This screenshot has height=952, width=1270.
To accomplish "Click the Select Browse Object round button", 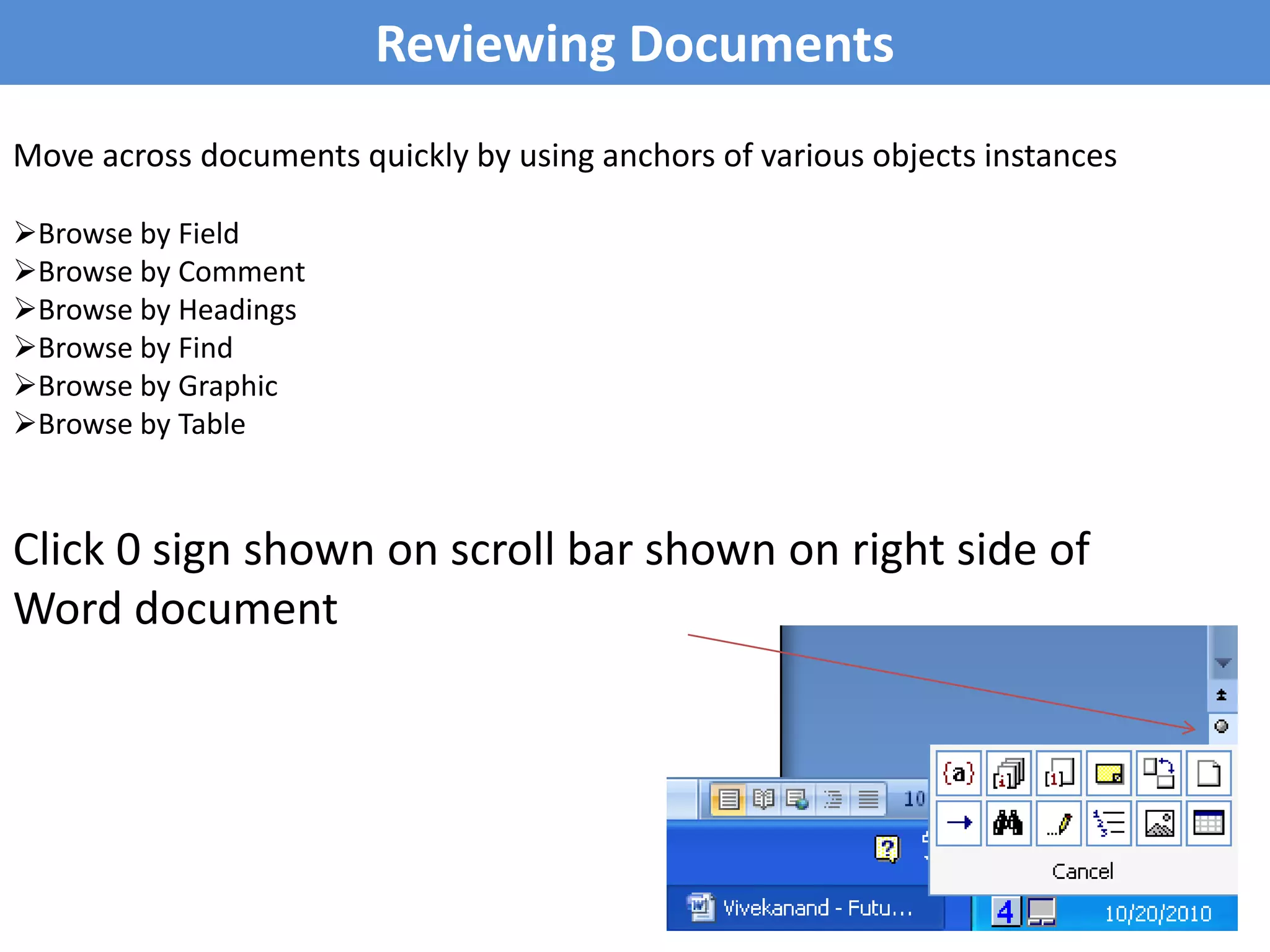I will 1222,726.
